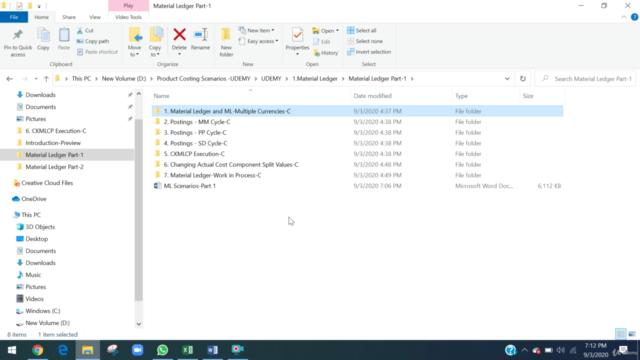Select the ML Scenarios-Part 1 Word document

click(x=189, y=185)
